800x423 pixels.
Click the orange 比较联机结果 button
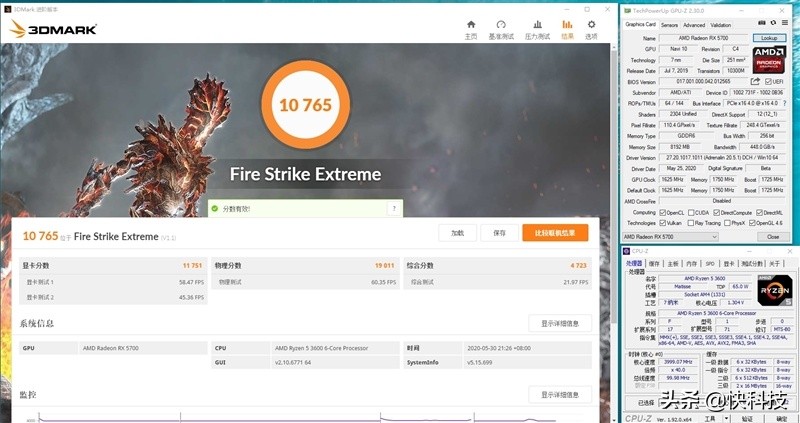[x=555, y=233]
